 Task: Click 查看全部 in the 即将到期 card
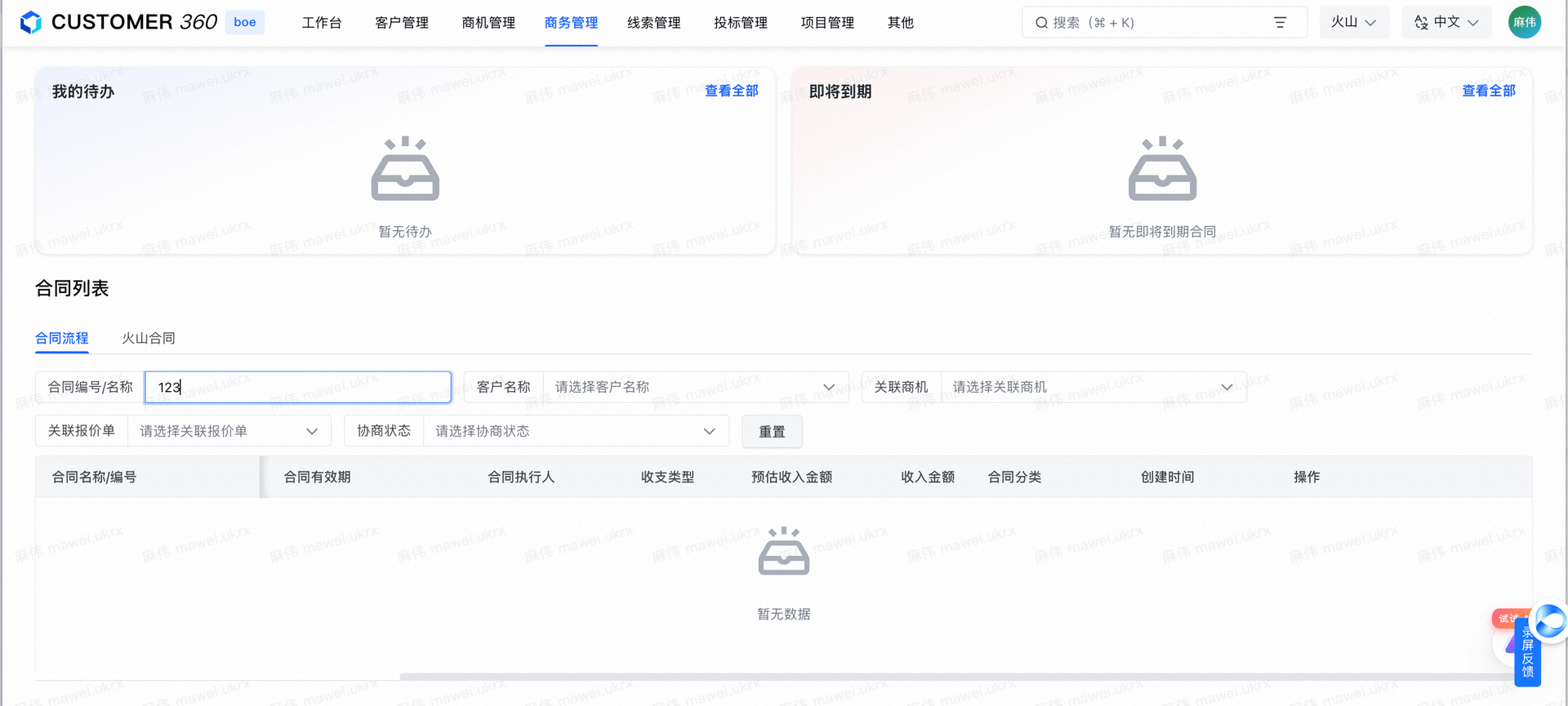tap(1489, 91)
